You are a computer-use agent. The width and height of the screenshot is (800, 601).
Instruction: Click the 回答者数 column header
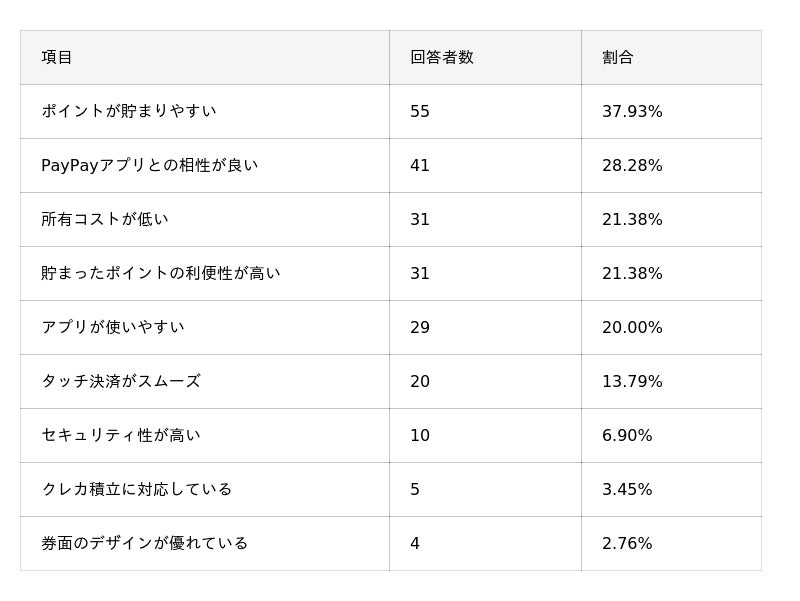point(441,57)
